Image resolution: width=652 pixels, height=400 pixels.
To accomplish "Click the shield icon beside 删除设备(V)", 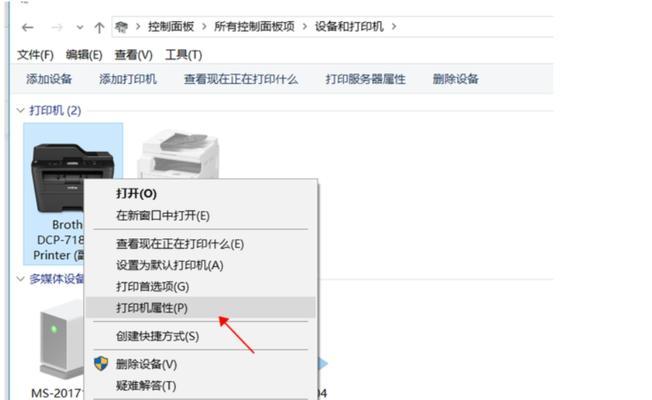I will (x=101, y=363).
